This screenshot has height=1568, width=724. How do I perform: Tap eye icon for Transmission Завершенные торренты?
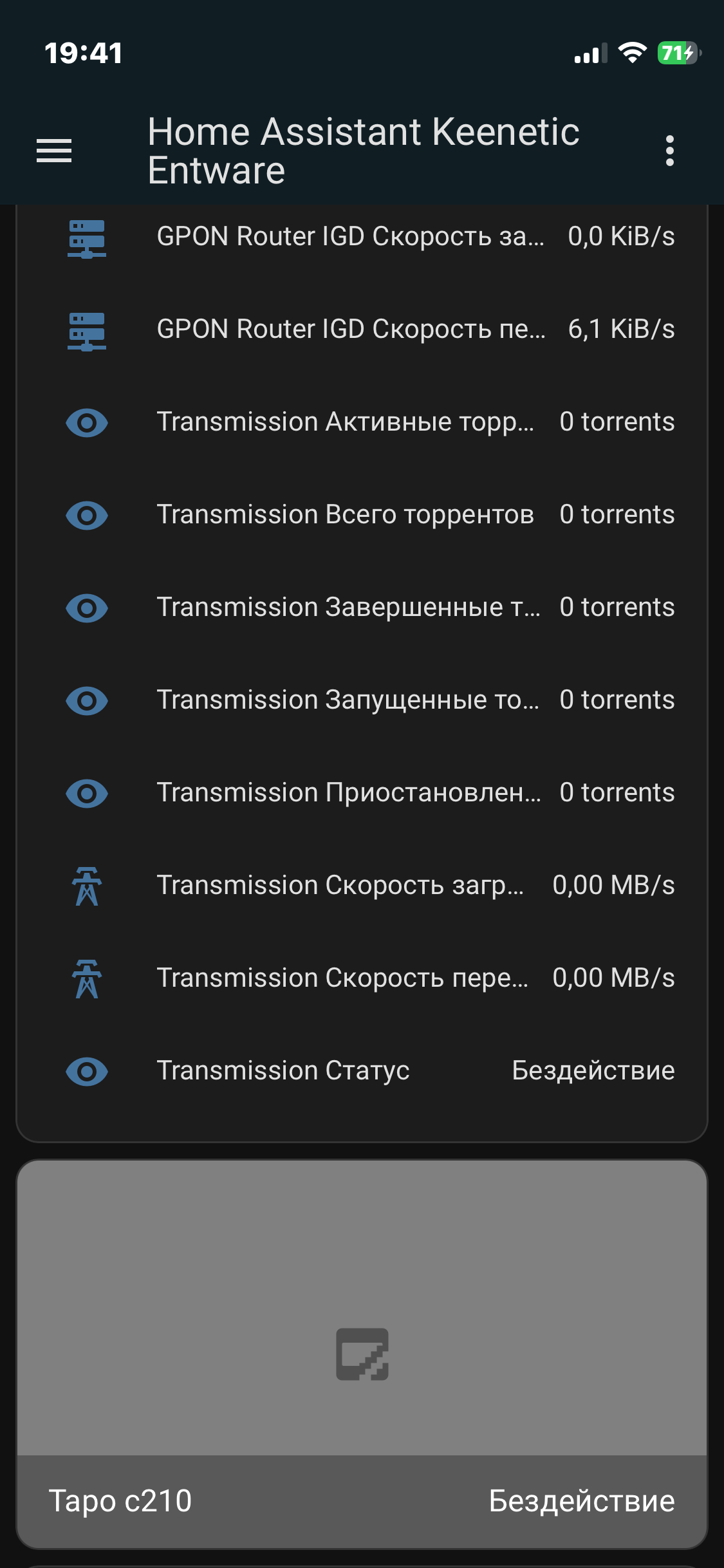point(87,608)
